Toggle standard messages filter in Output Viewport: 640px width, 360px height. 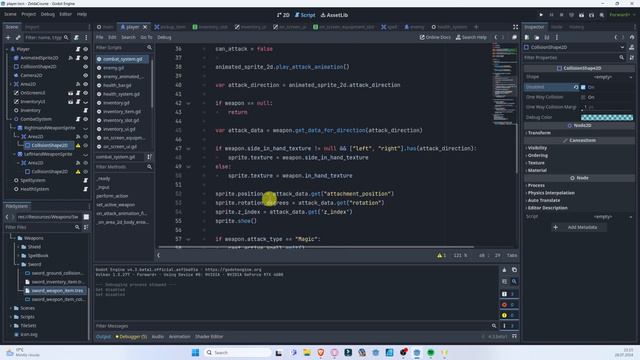pyautogui.click(x=509, y=294)
